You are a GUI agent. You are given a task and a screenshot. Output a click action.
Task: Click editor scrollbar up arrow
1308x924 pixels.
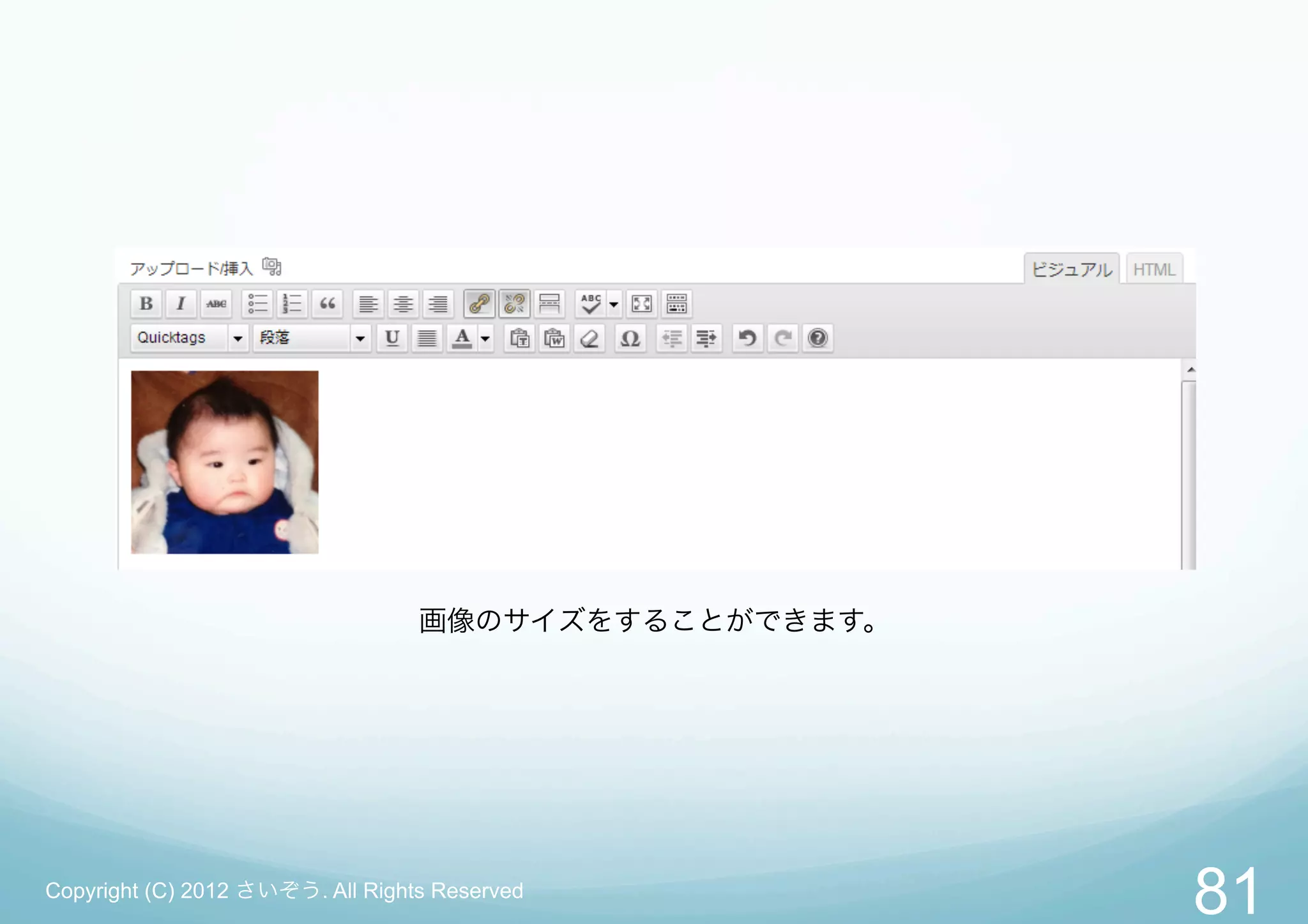click(1190, 370)
